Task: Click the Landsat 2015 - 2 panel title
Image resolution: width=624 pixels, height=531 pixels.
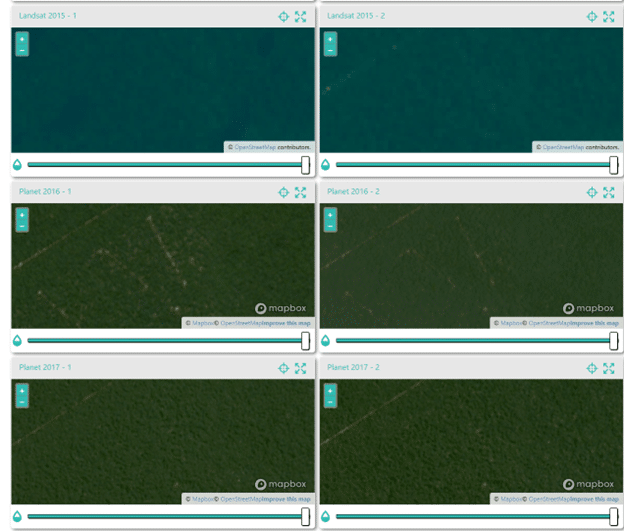Action: click(x=356, y=16)
